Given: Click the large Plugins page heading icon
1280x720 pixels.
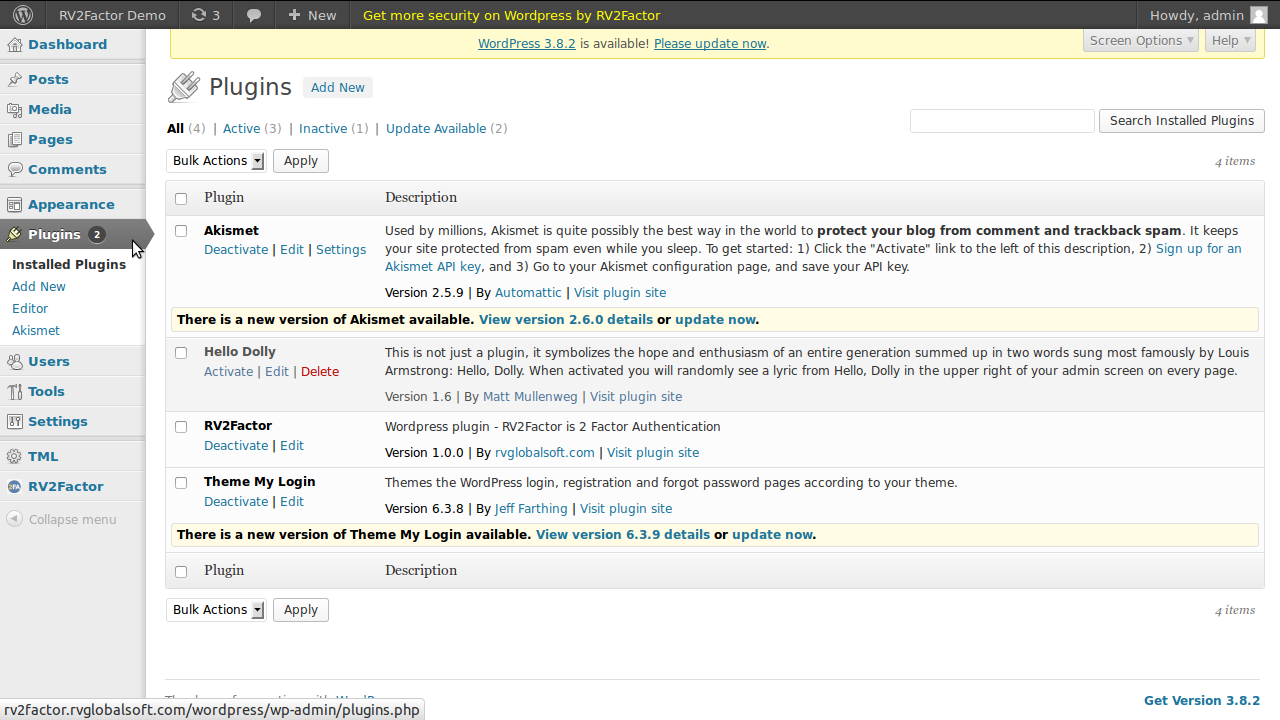Looking at the screenshot, I should tap(184, 87).
